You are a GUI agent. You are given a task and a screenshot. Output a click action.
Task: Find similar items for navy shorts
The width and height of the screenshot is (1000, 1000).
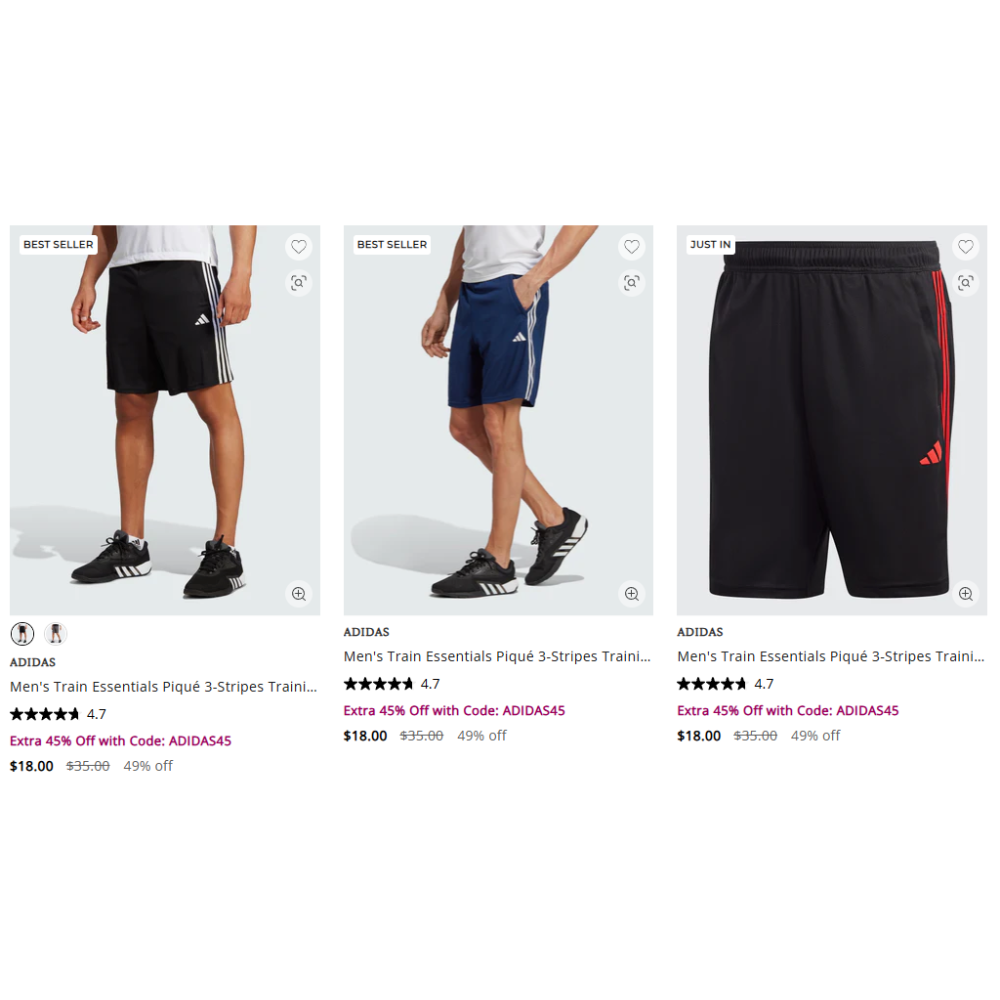point(632,283)
